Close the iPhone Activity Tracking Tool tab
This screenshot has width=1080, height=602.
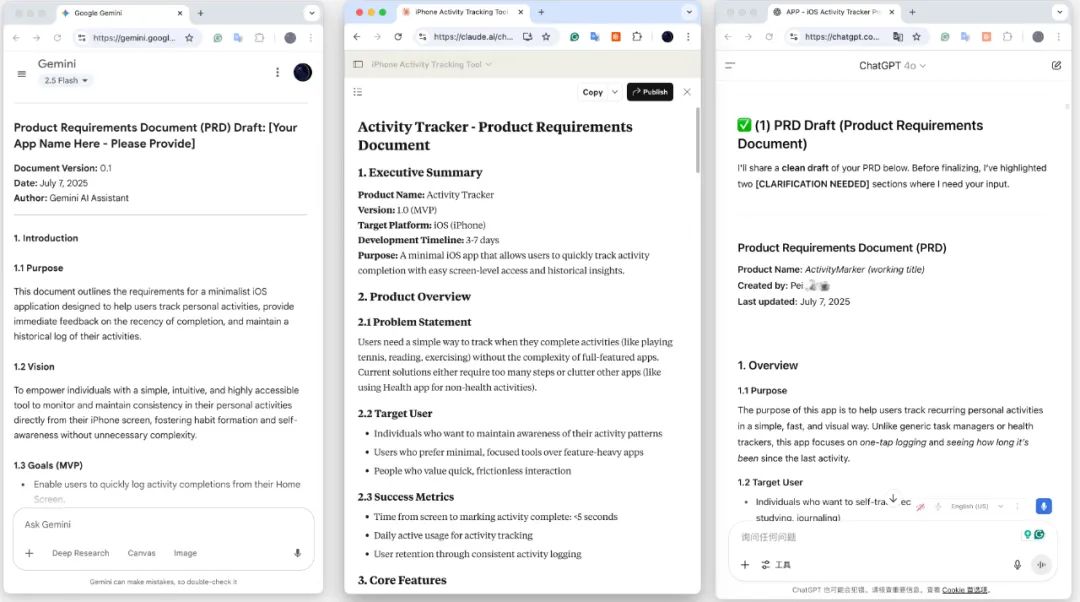click(520, 12)
